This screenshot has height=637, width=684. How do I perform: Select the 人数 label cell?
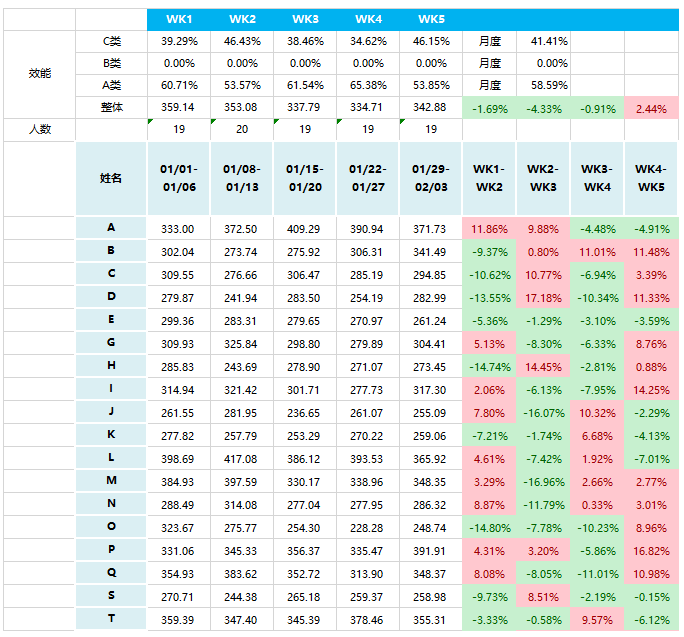(x=39, y=129)
